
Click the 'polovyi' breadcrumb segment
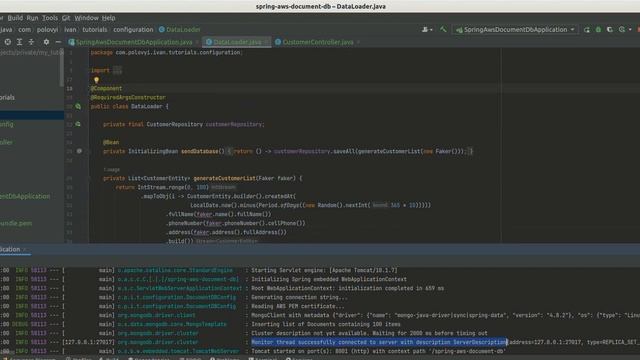click(x=47, y=30)
